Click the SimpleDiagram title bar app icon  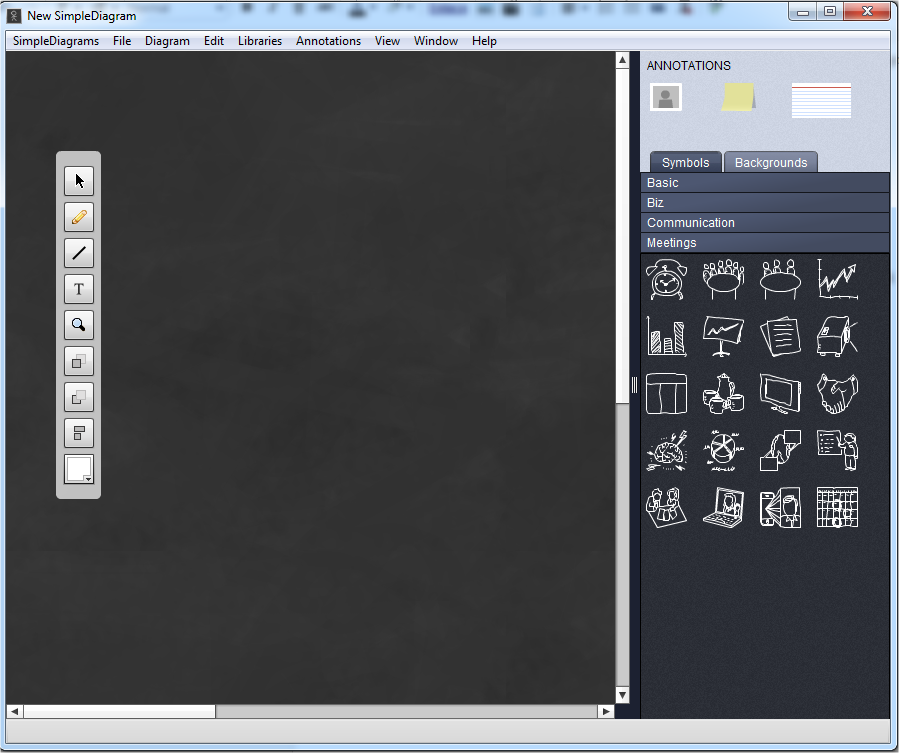coord(14,15)
